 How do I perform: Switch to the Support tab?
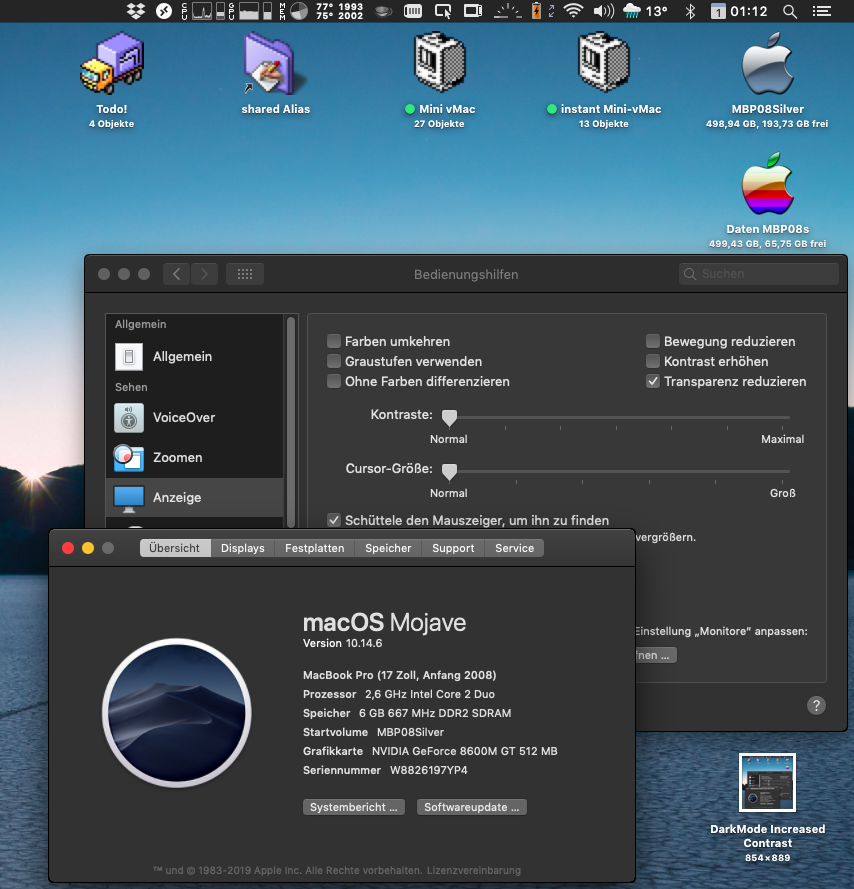(x=453, y=548)
